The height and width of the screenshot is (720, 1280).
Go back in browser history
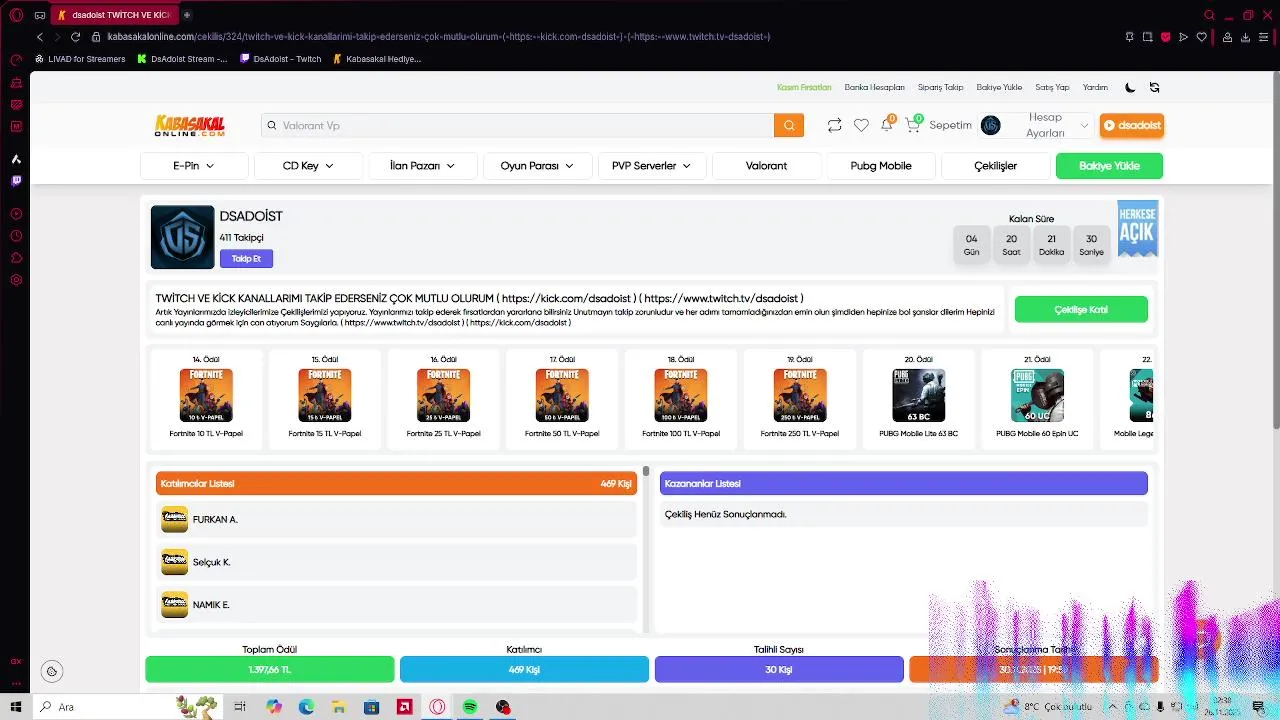tap(40, 37)
